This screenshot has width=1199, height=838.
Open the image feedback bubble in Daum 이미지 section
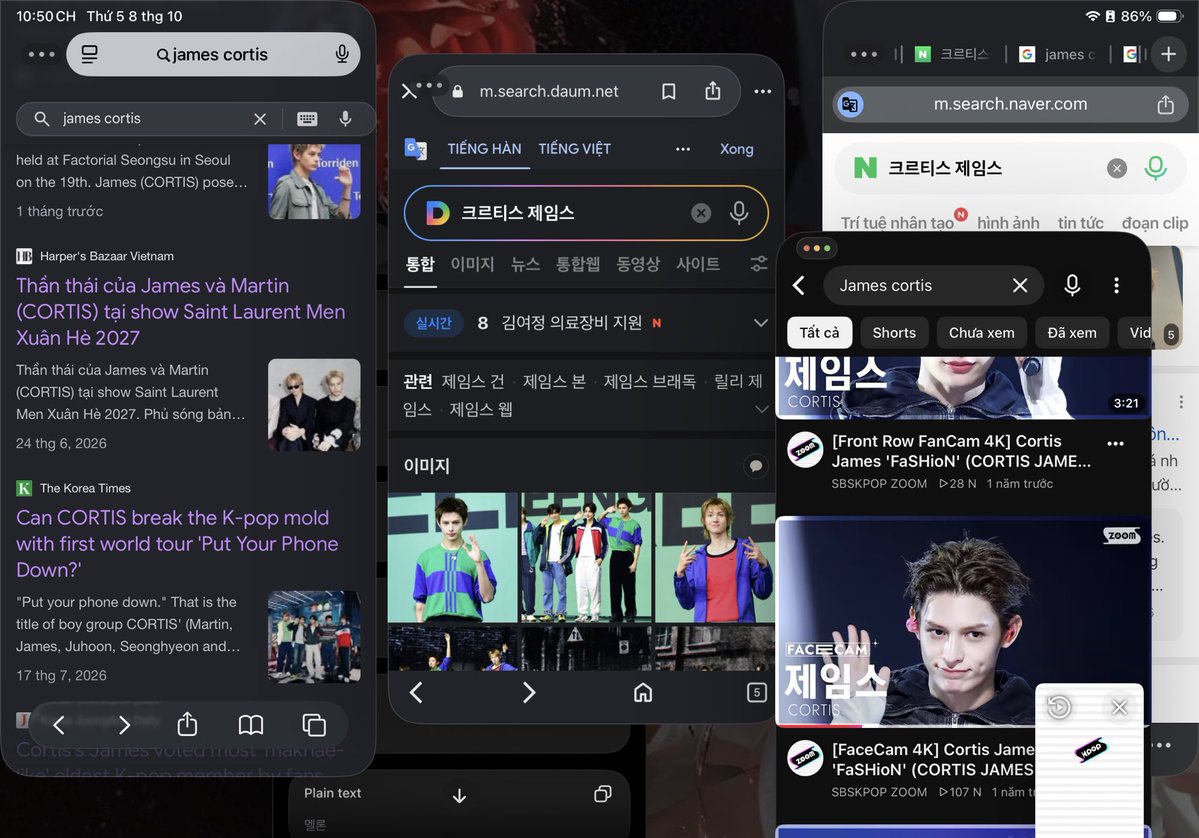(755, 466)
